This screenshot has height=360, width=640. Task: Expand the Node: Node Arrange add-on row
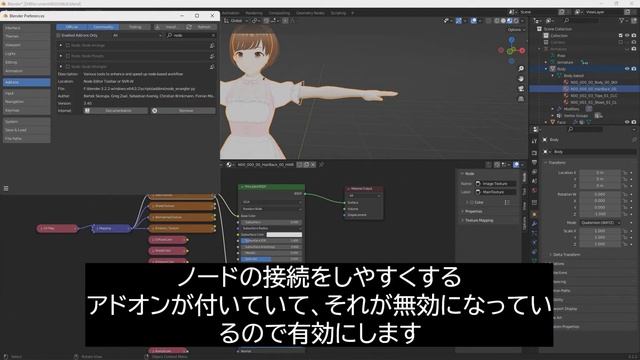61,45
